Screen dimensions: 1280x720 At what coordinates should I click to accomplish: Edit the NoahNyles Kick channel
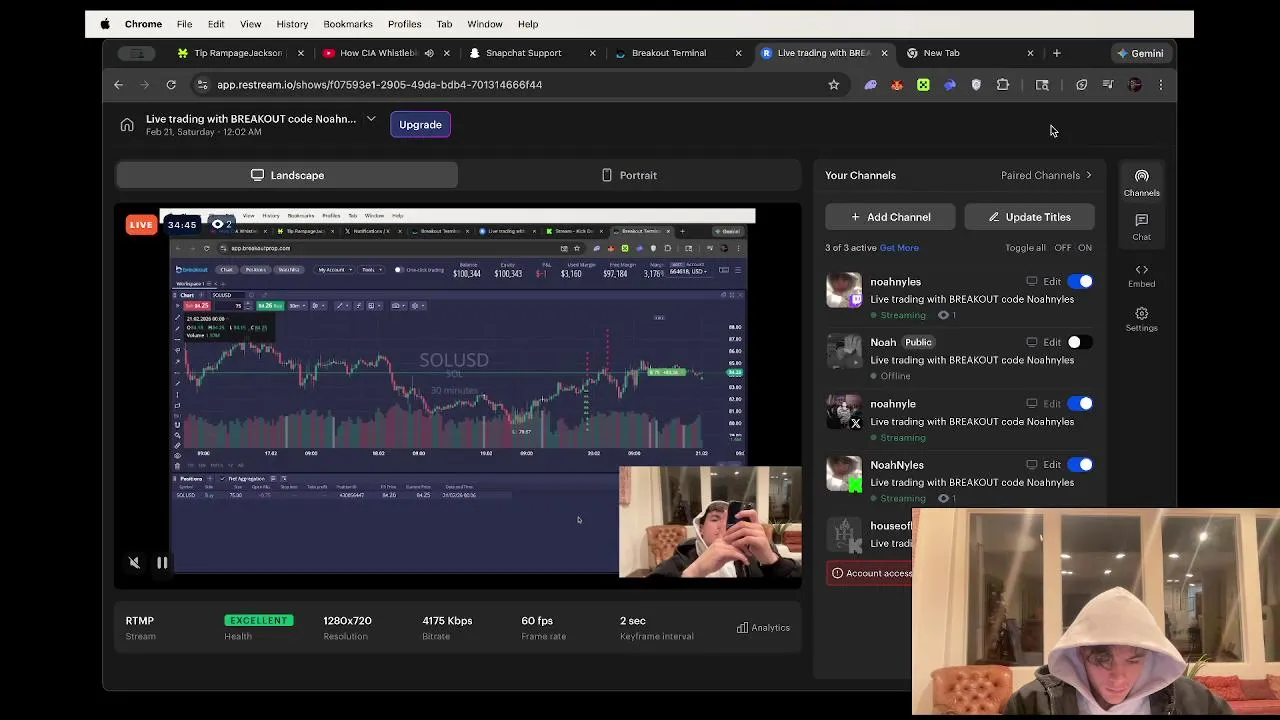(x=1052, y=465)
